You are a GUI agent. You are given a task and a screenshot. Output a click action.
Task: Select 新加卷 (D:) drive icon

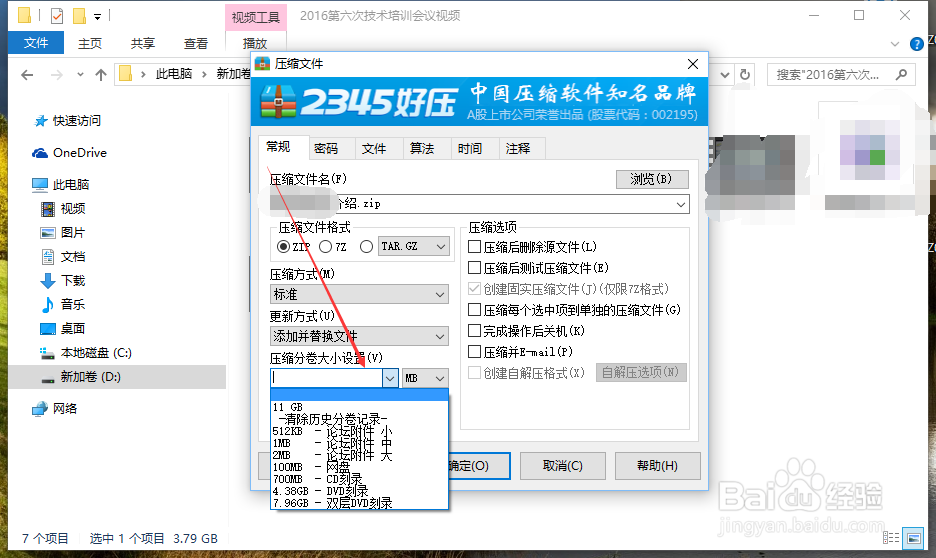click(x=48, y=378)
